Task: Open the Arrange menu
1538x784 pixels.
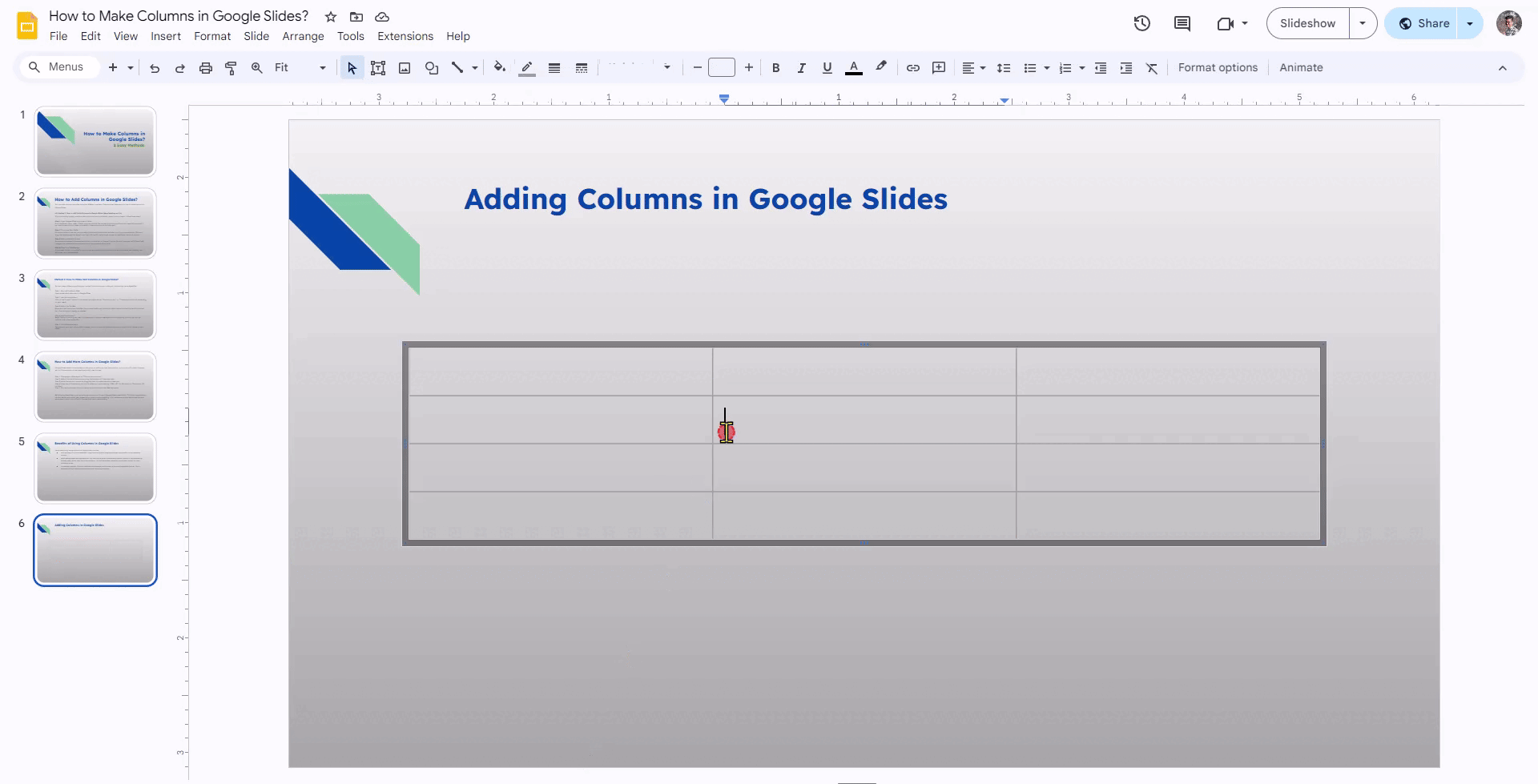Action: pos(303,36)
